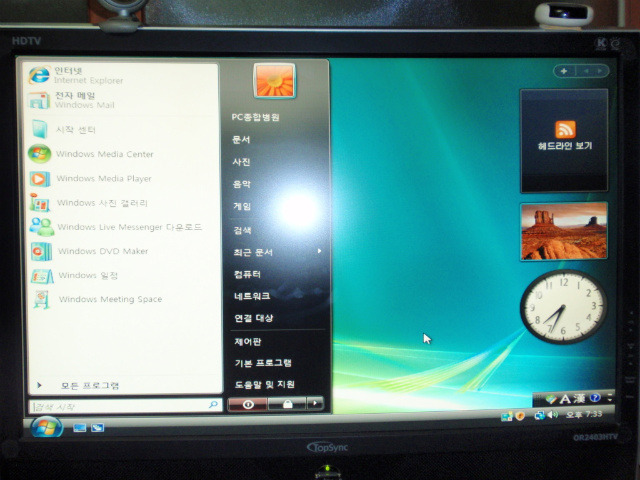Go to previous sidebar gadgets page arrow
Image resolution: width=640 pixels, height=480 pixels.
point(586,71)
